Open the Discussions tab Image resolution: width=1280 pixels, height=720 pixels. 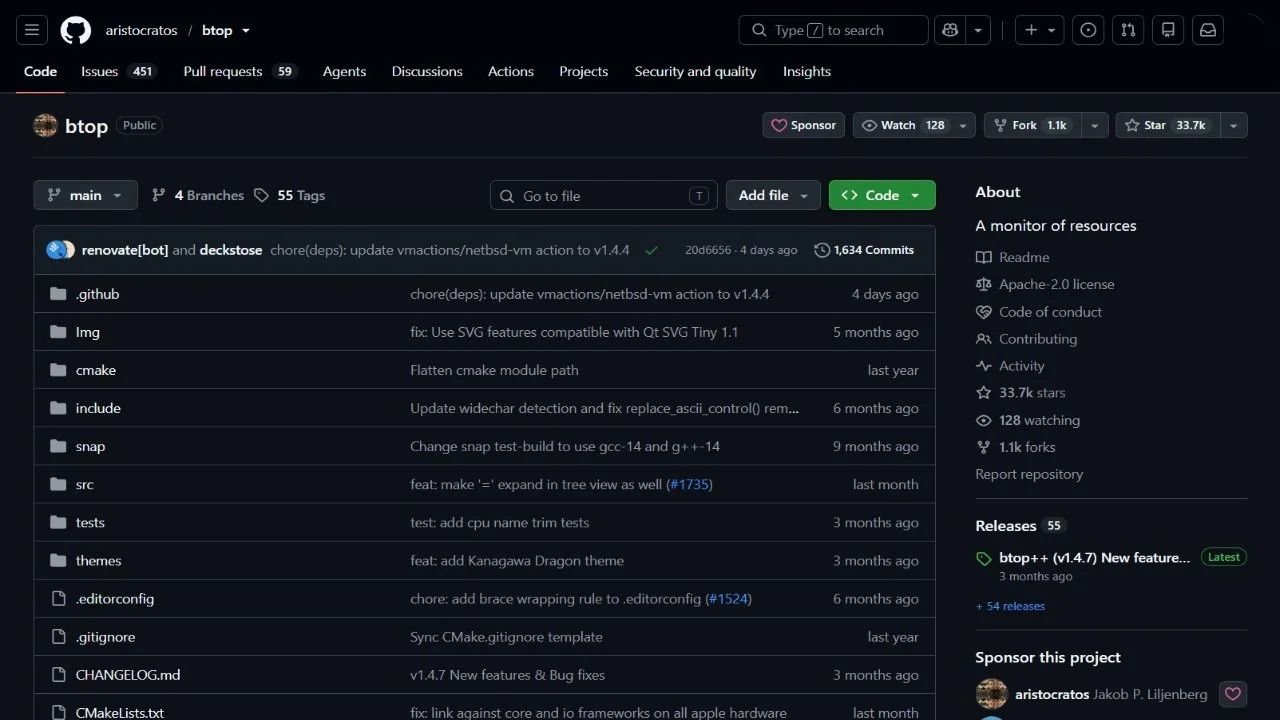[427, 71]
